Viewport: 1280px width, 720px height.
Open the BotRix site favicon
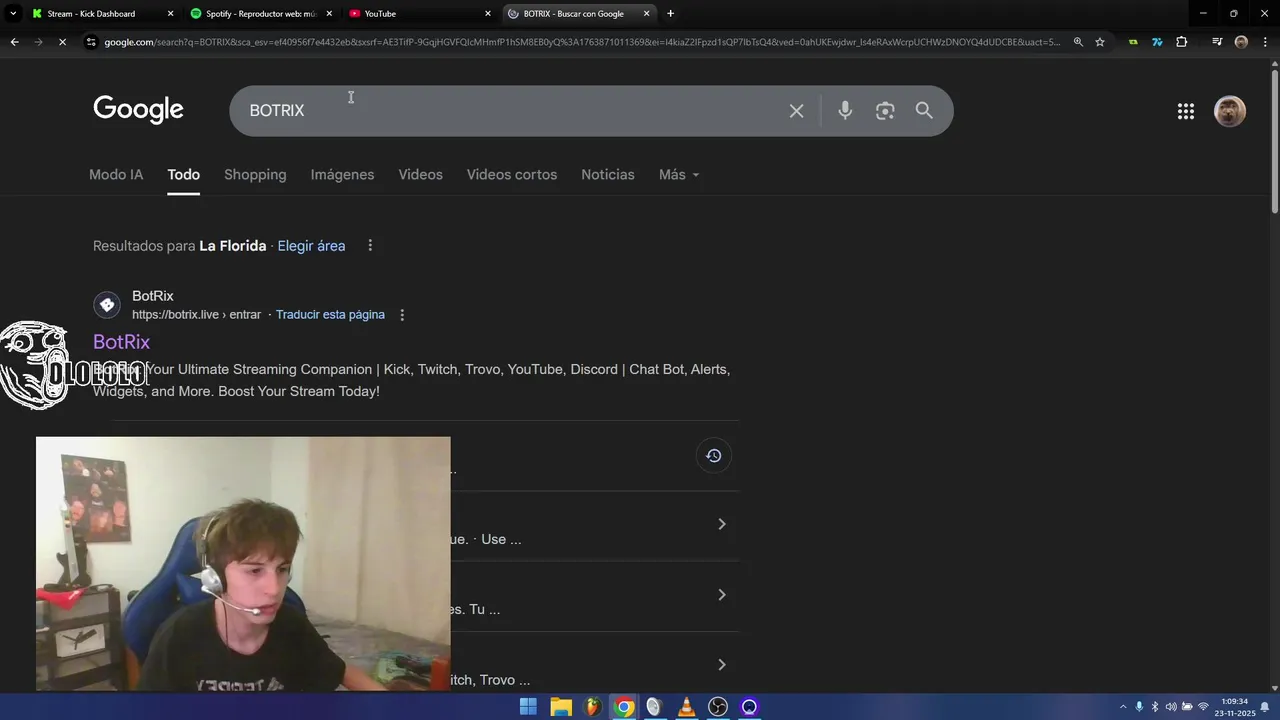107,305
